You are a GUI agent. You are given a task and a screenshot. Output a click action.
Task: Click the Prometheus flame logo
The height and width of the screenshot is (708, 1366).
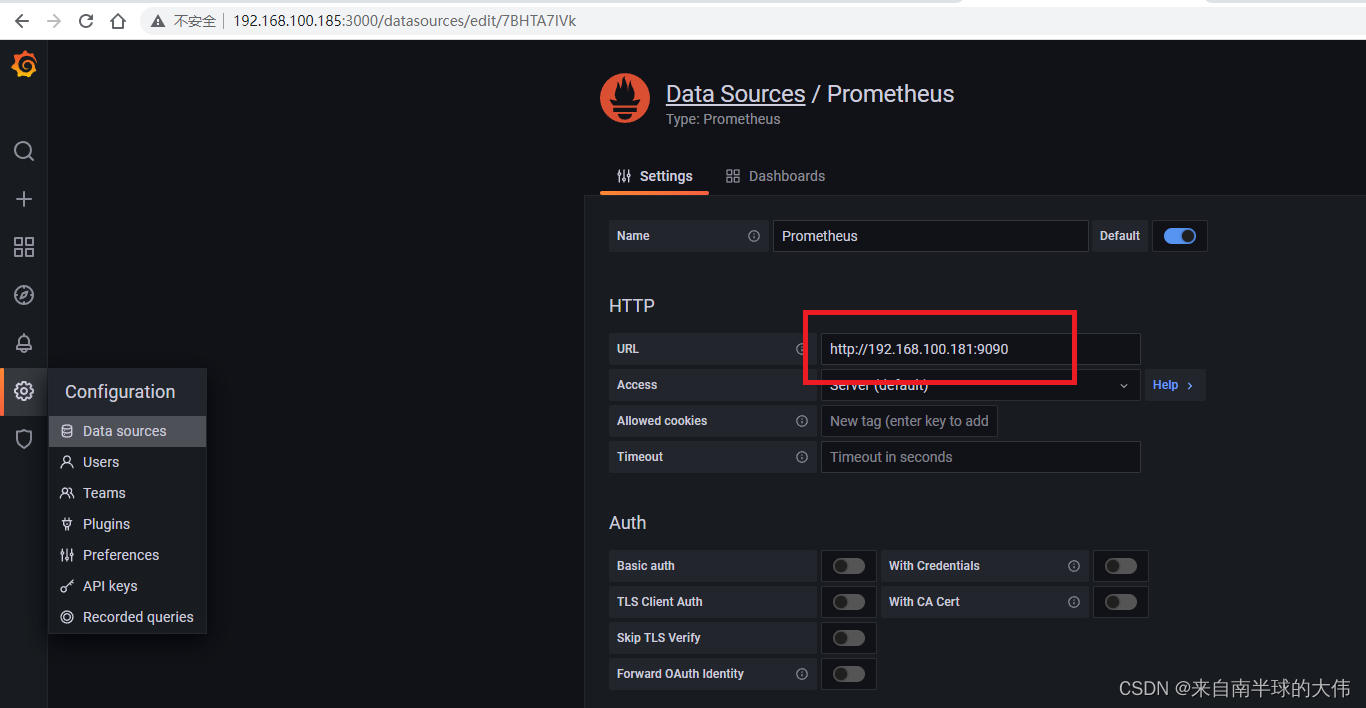tap(625, 98)
